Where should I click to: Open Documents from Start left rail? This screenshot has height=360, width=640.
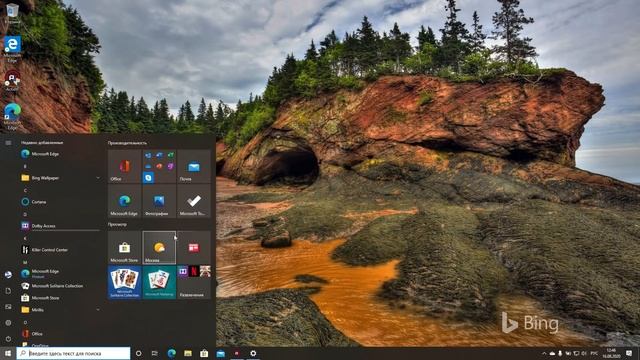(8, 291)
